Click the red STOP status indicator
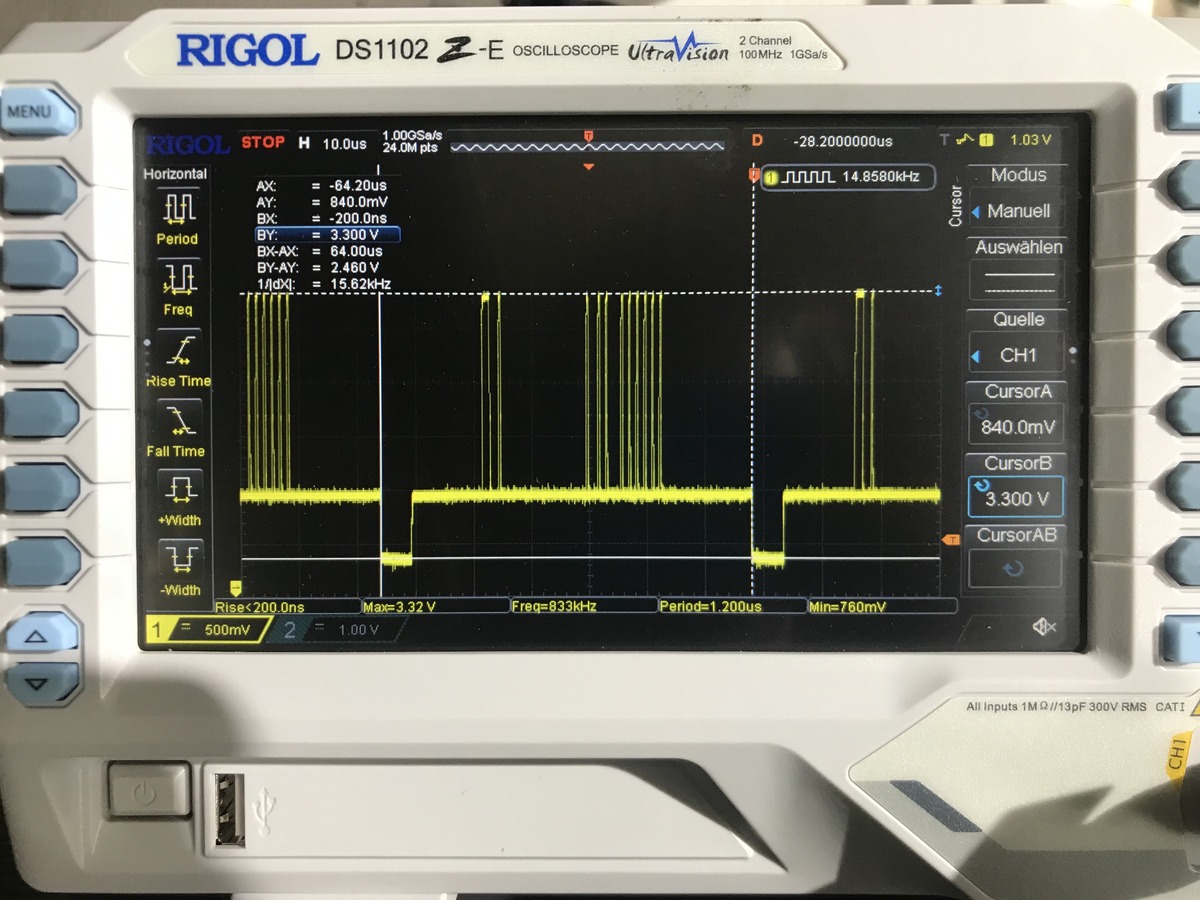The height and width of the screenshot is (900, 1200). point(263,142)
